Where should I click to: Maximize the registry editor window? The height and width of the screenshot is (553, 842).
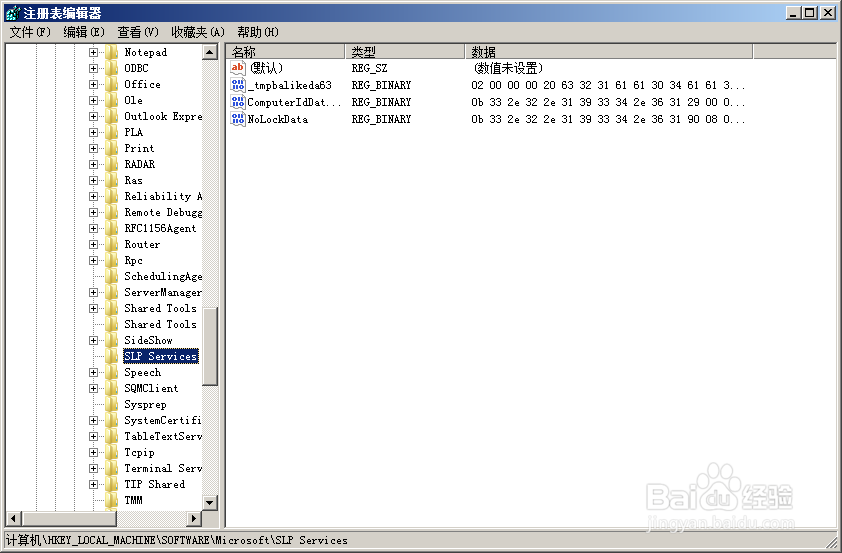coord(810,13)
